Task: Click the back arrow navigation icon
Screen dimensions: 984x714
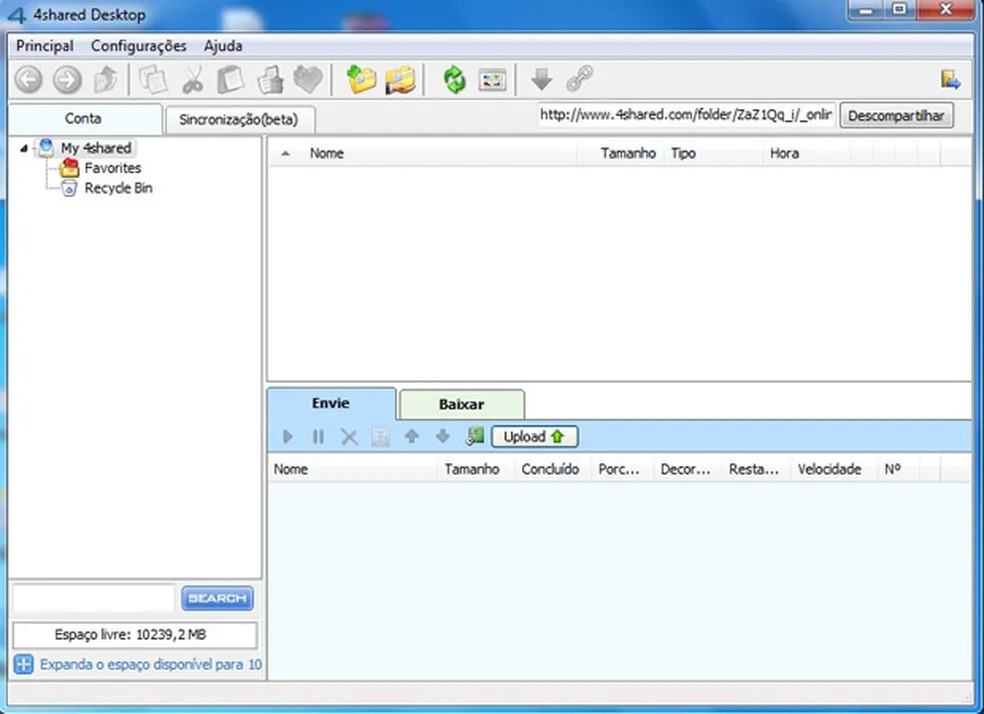Action: click(x=29, y=80)
